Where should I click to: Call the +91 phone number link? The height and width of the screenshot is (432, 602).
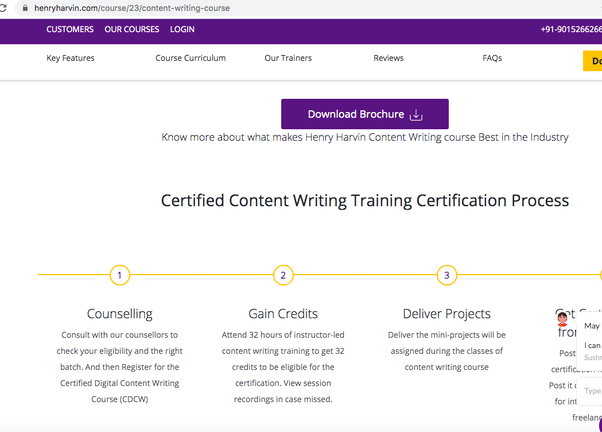pyautogui.click(x=570, y=30)
